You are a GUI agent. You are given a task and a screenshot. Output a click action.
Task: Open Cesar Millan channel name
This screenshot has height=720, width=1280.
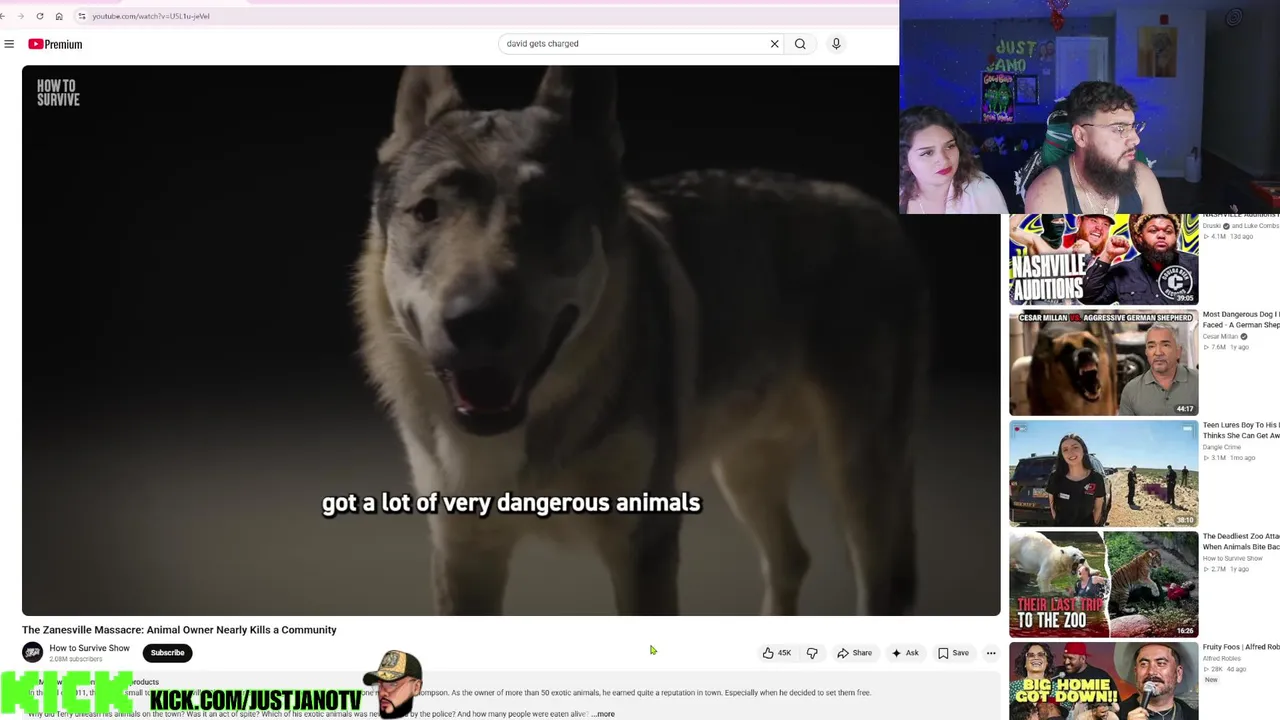coord(1220,337)
